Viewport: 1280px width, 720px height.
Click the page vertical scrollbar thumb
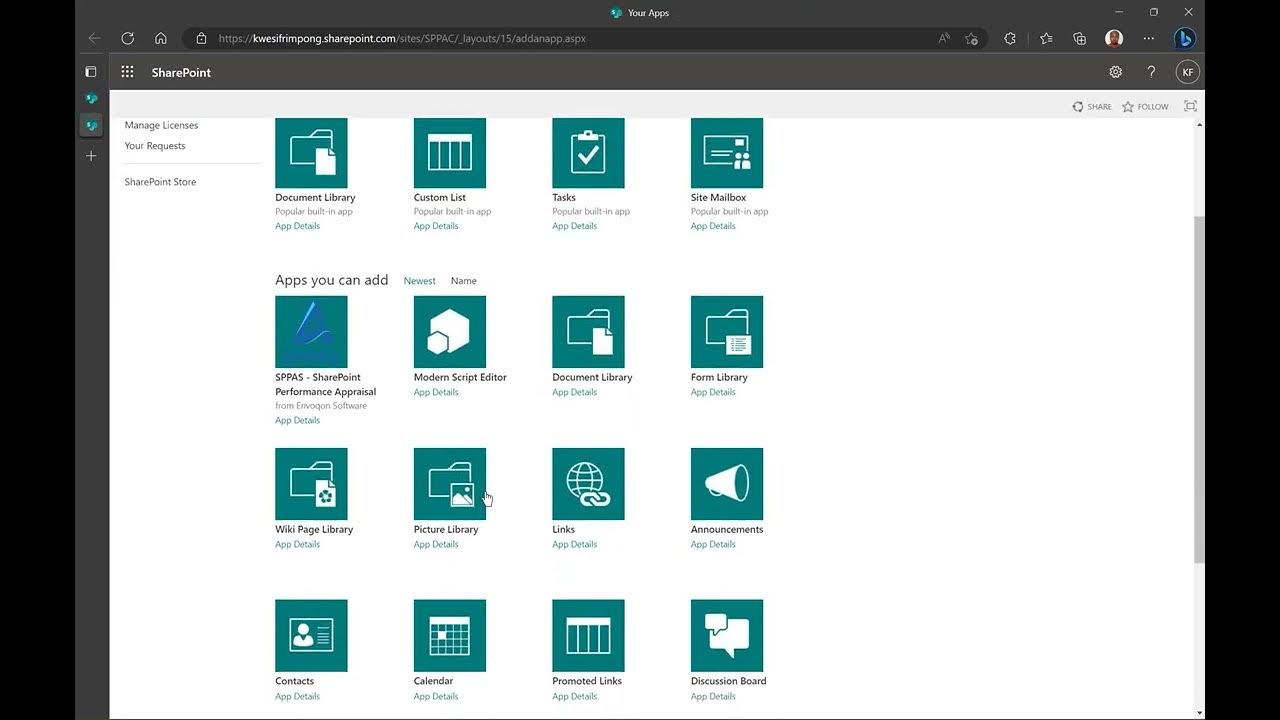[x=1199, y=390]
